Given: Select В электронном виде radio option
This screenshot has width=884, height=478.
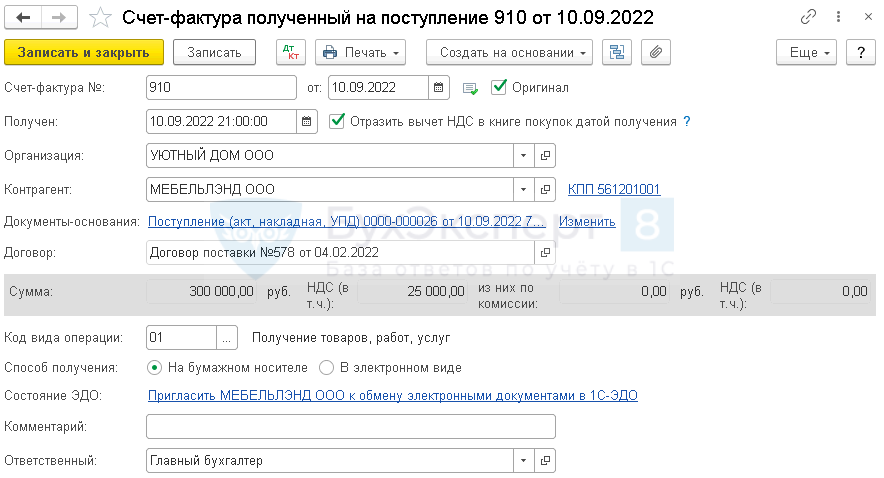Looking at the screenshot, I should click(x=326, y=367).
